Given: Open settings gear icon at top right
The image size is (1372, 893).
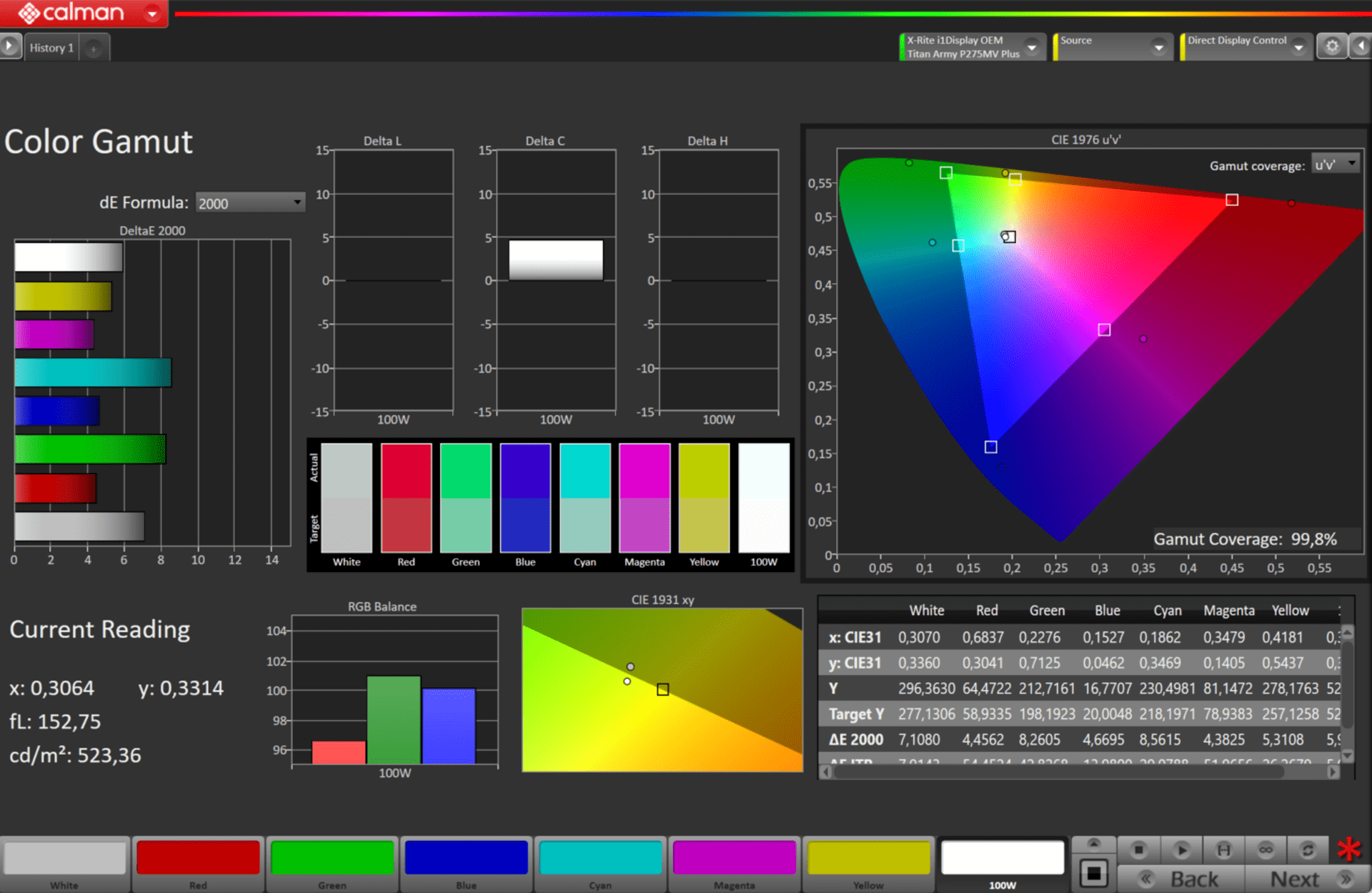Looking at the screenshot, I should click(1332, 46).
